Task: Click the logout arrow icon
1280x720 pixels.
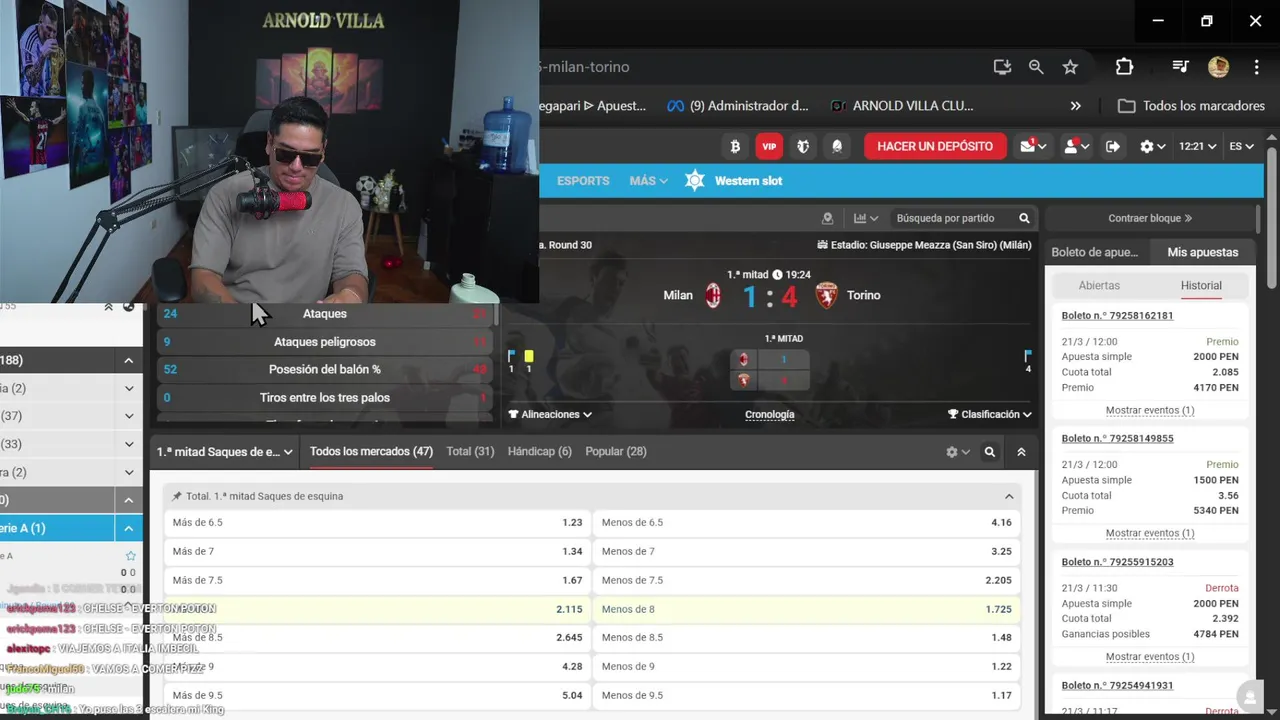Action: 1113,146
